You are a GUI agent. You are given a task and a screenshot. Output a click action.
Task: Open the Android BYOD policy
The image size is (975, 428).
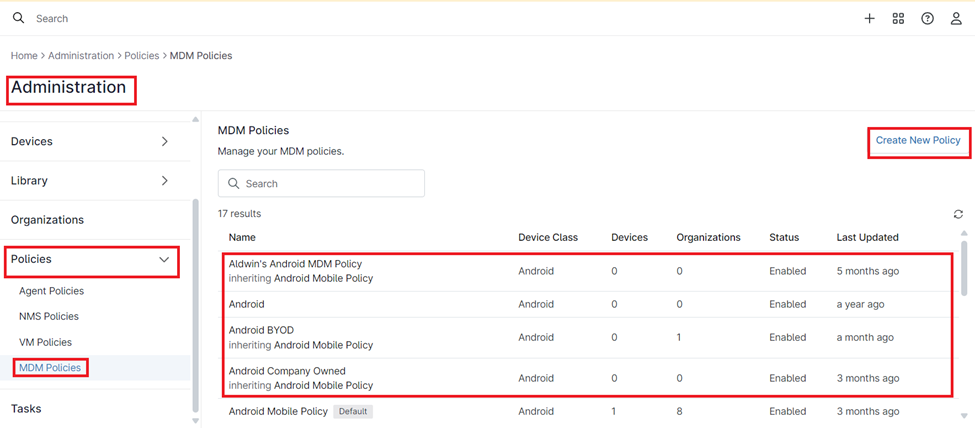261,330
